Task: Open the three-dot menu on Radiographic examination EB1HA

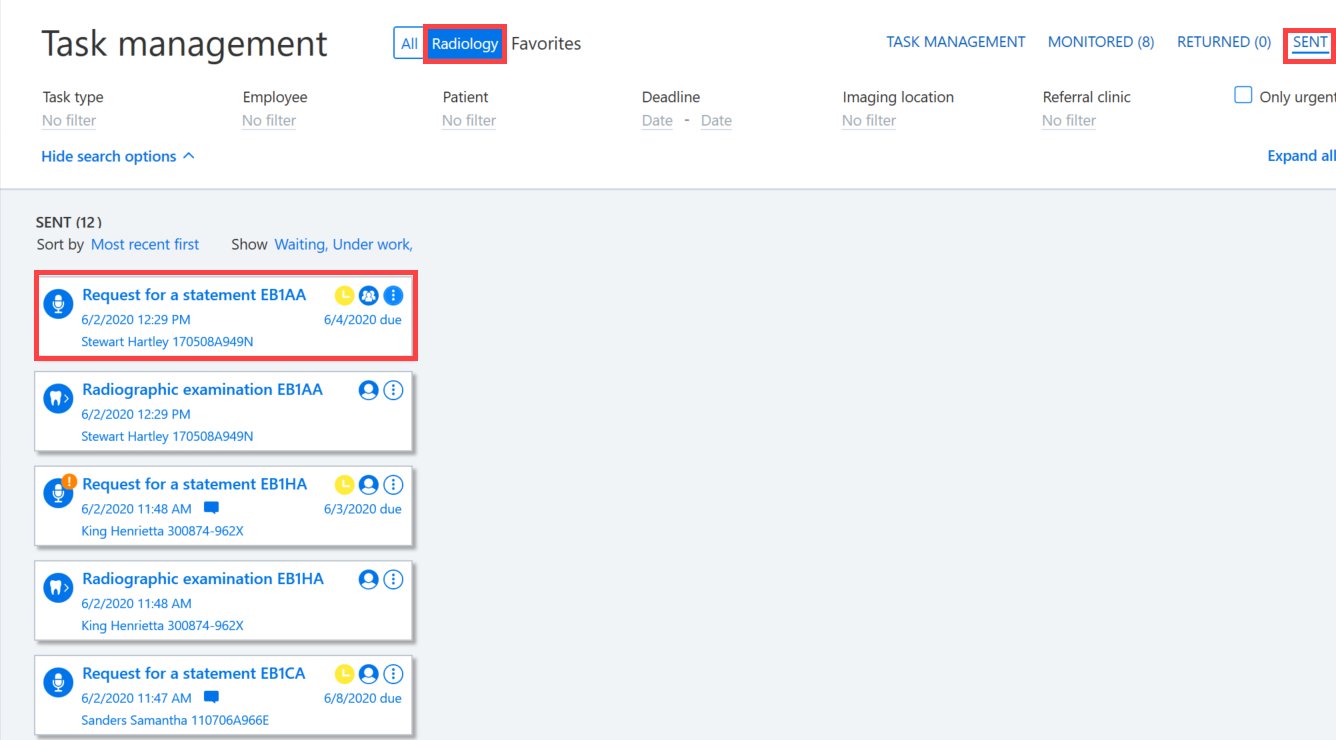Action: pos(393,580)
